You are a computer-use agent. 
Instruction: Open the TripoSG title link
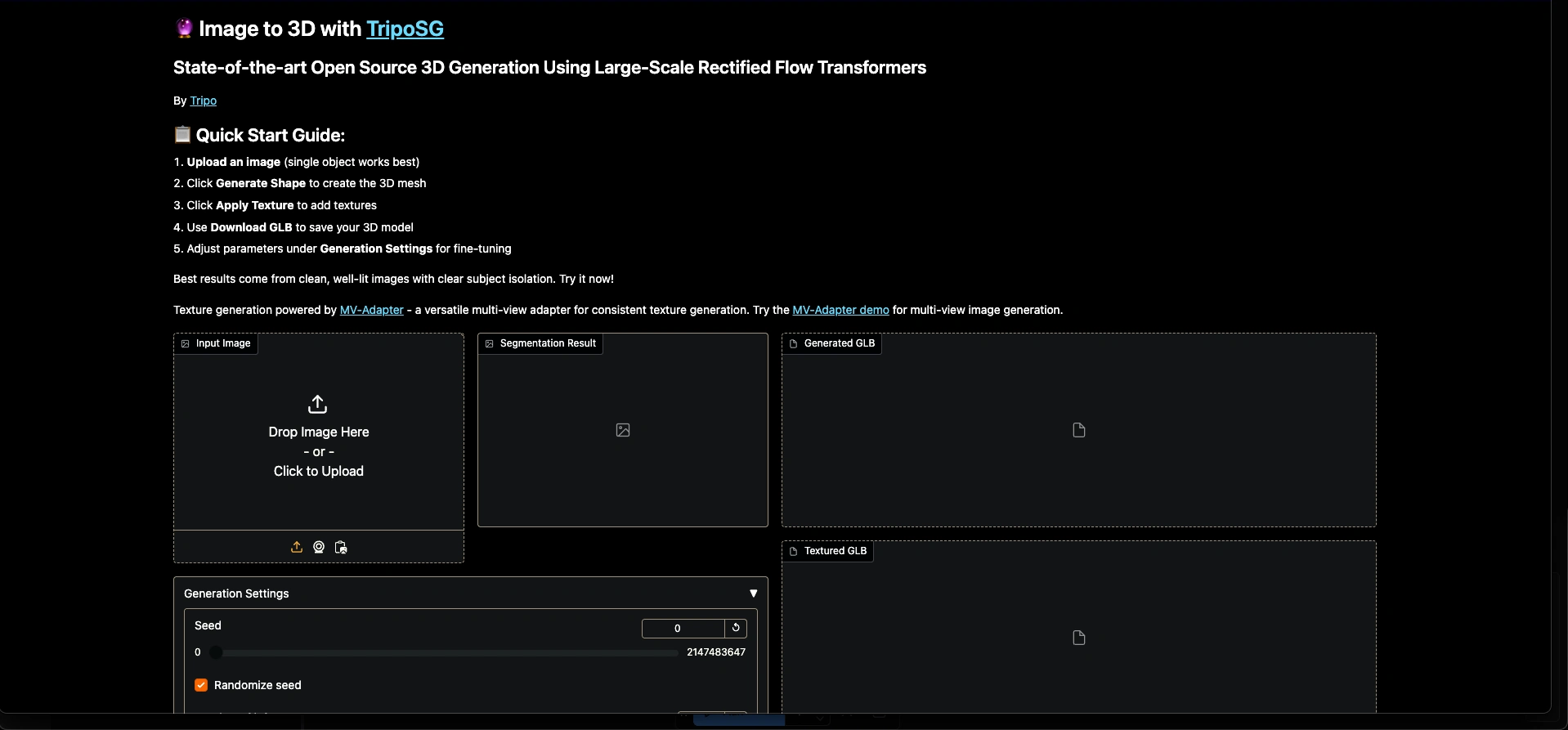point(405,29)
